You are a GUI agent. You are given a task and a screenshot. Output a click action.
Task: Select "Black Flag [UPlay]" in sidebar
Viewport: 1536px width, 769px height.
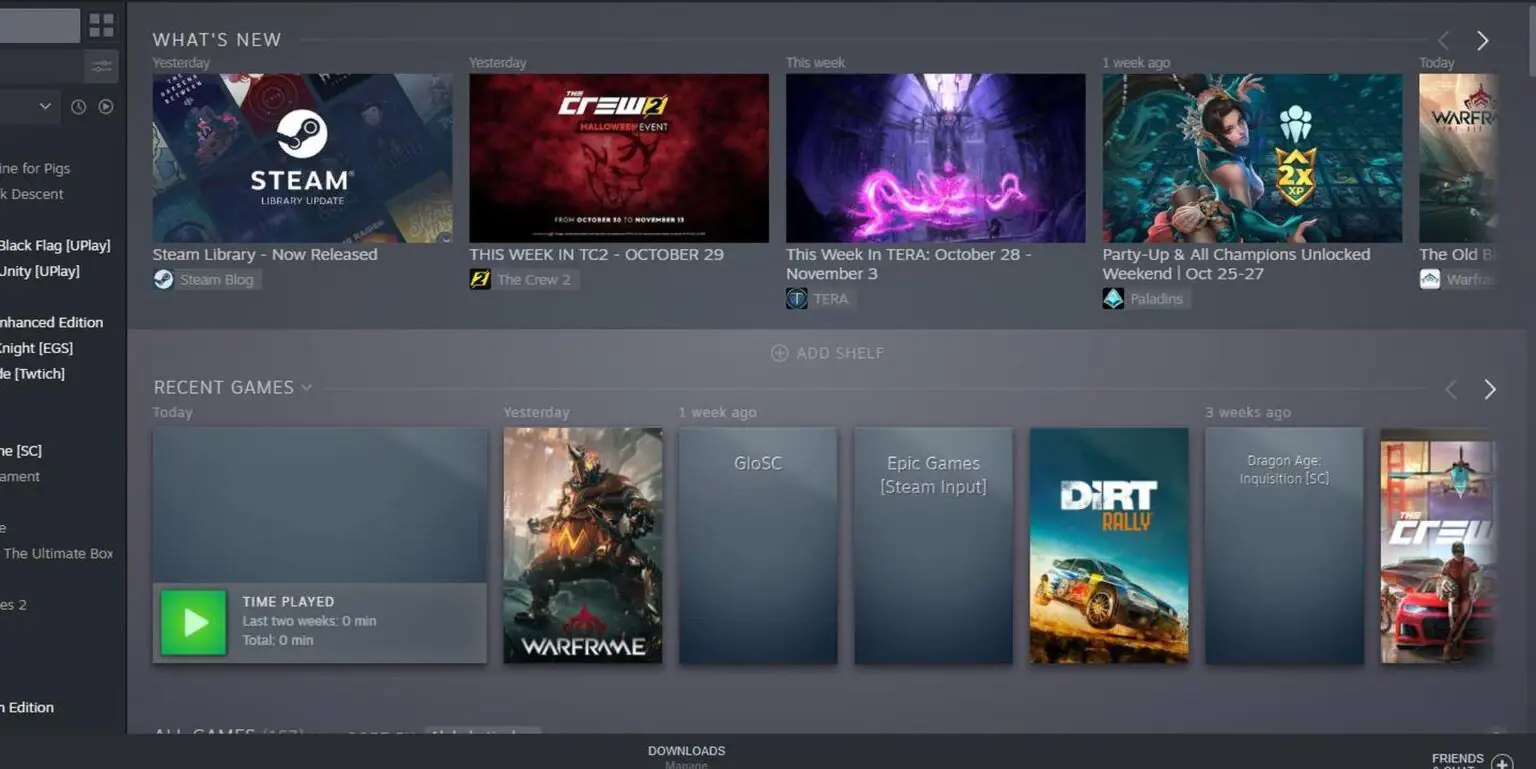tap(55, 246)
